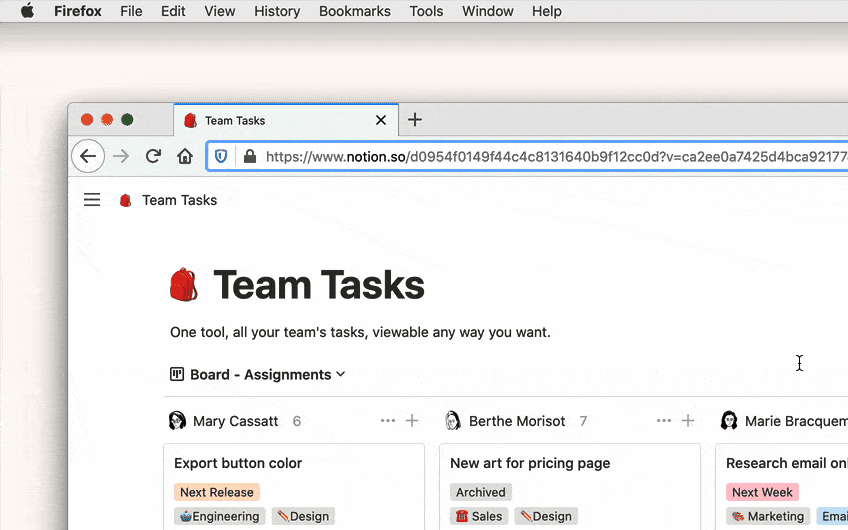The width and height of the screenshot is (848, 530).
Task: Click the tracking protection shield icon
Action: (x=222, y=156)
